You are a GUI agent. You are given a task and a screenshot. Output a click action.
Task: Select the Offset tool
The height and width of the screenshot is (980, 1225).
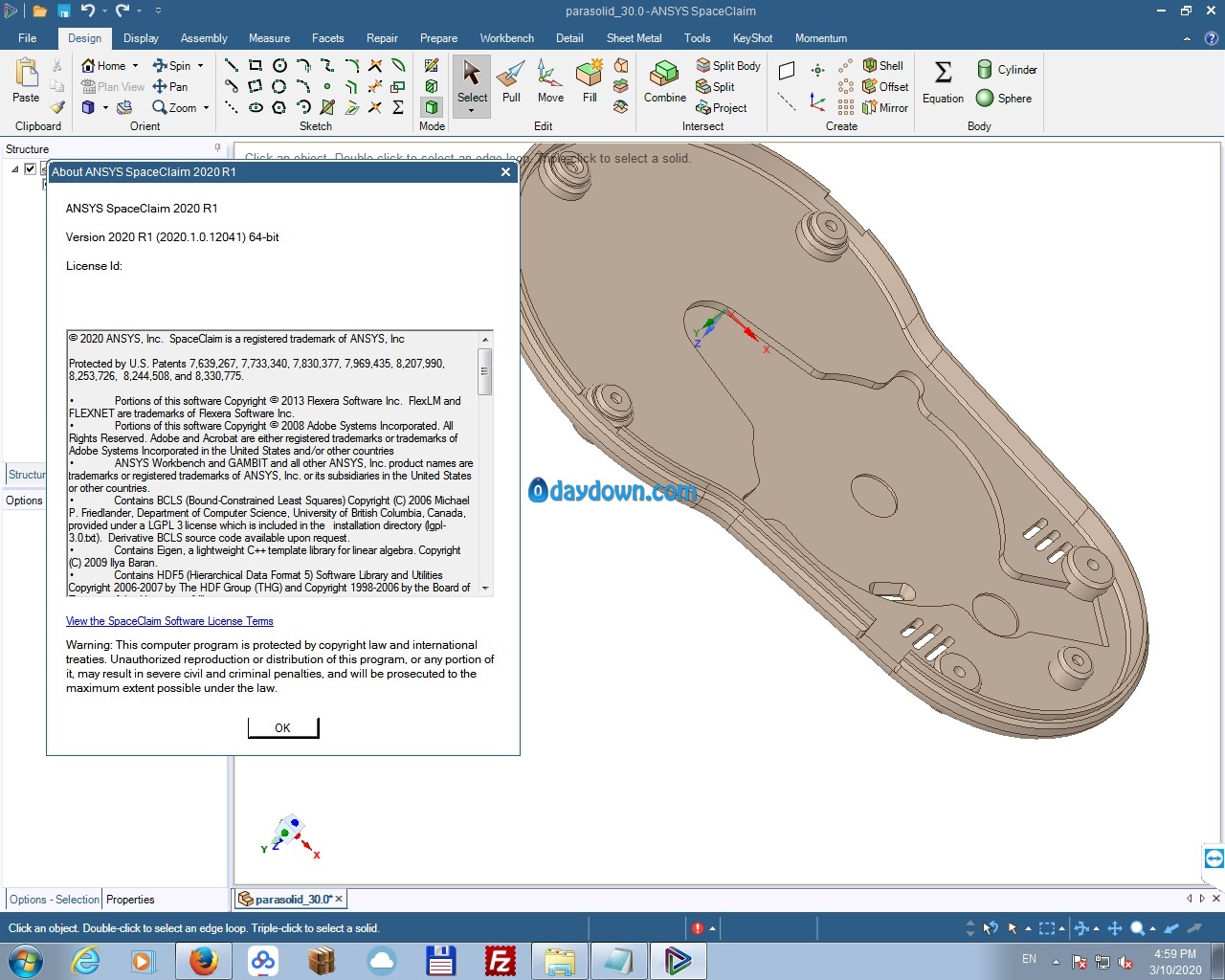coord(885,86)
